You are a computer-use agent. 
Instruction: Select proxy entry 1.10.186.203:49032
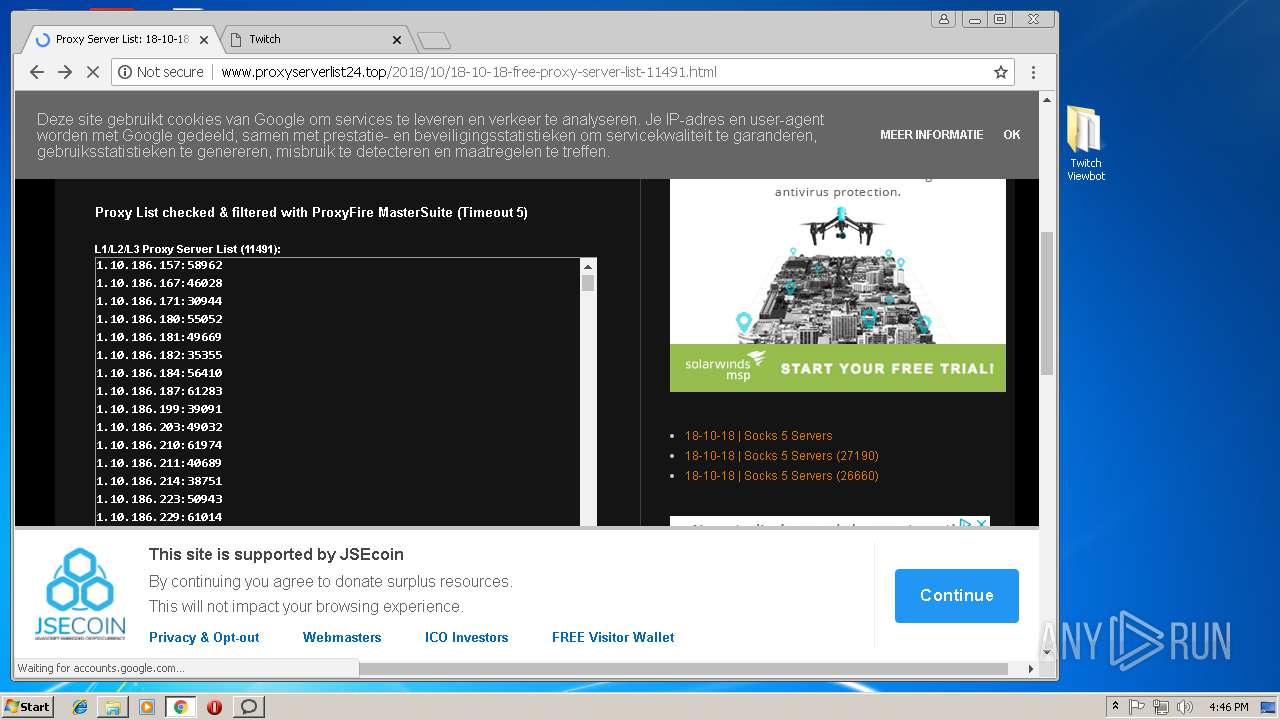(x=159, y=427)
